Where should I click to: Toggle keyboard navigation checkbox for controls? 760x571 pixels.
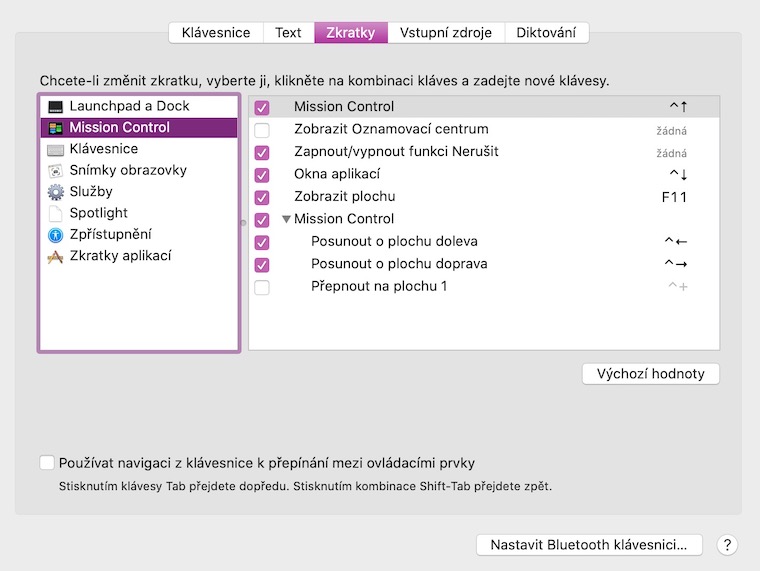pos(47,463)
